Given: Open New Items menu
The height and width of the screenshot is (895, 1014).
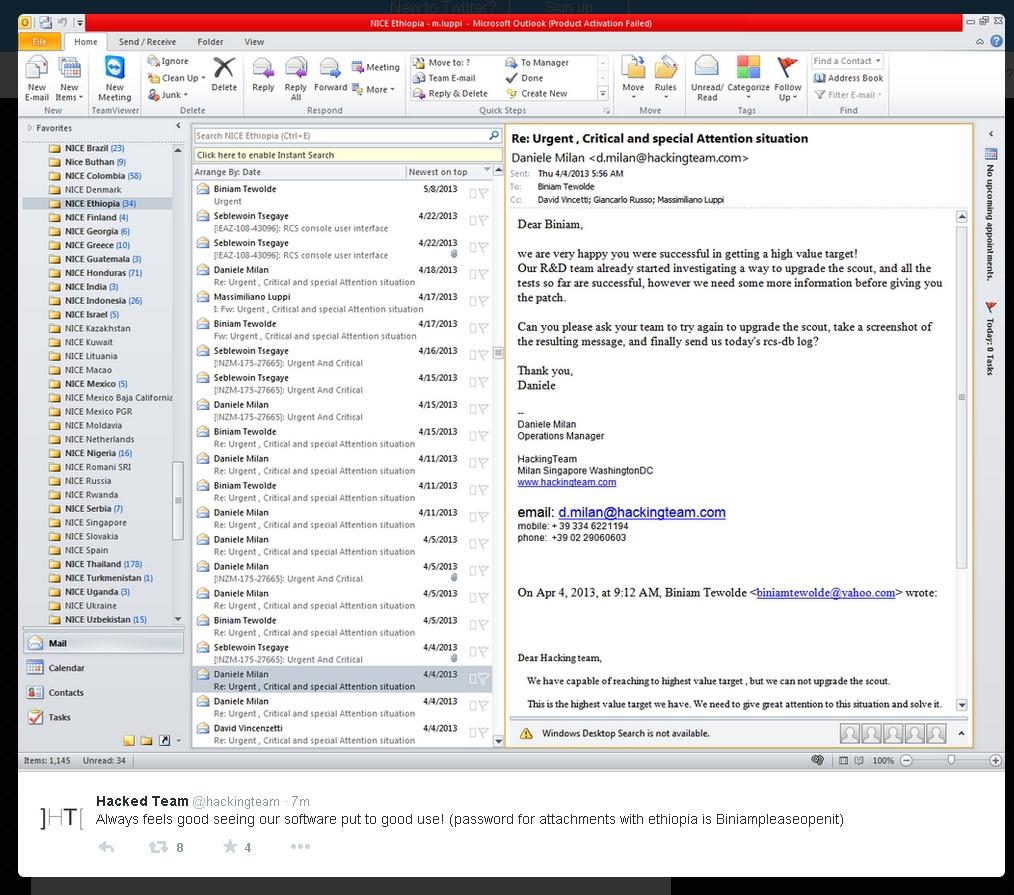Looking at the screenshot, I should click(x=69, y=78).
